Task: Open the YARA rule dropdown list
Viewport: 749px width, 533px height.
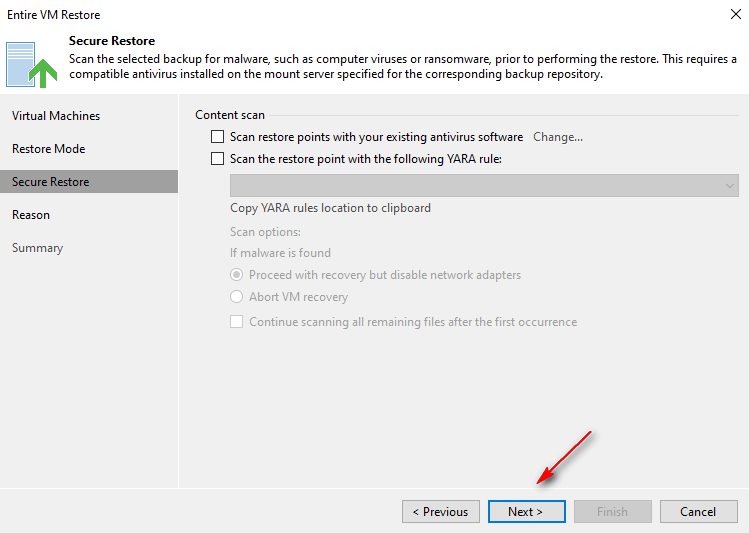Action: 484,186
